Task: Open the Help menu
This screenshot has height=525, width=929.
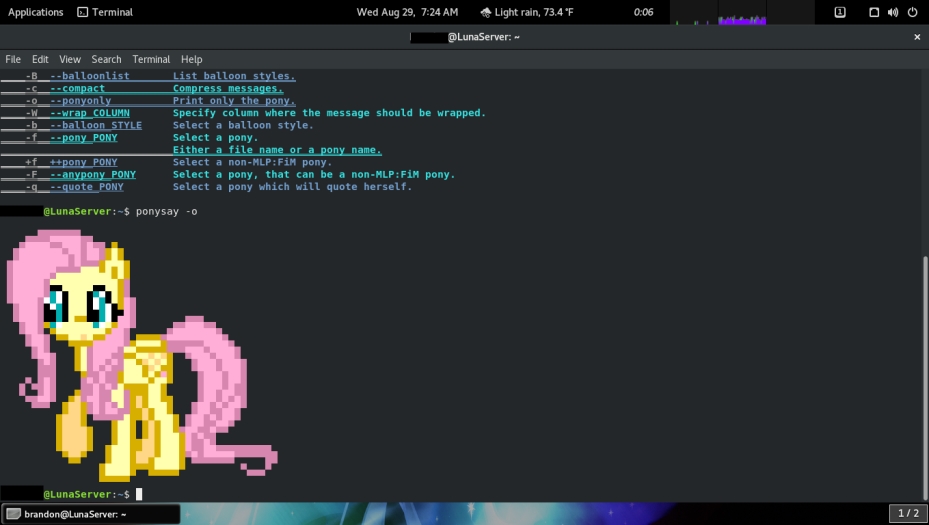Action: [x=191, y=59]
